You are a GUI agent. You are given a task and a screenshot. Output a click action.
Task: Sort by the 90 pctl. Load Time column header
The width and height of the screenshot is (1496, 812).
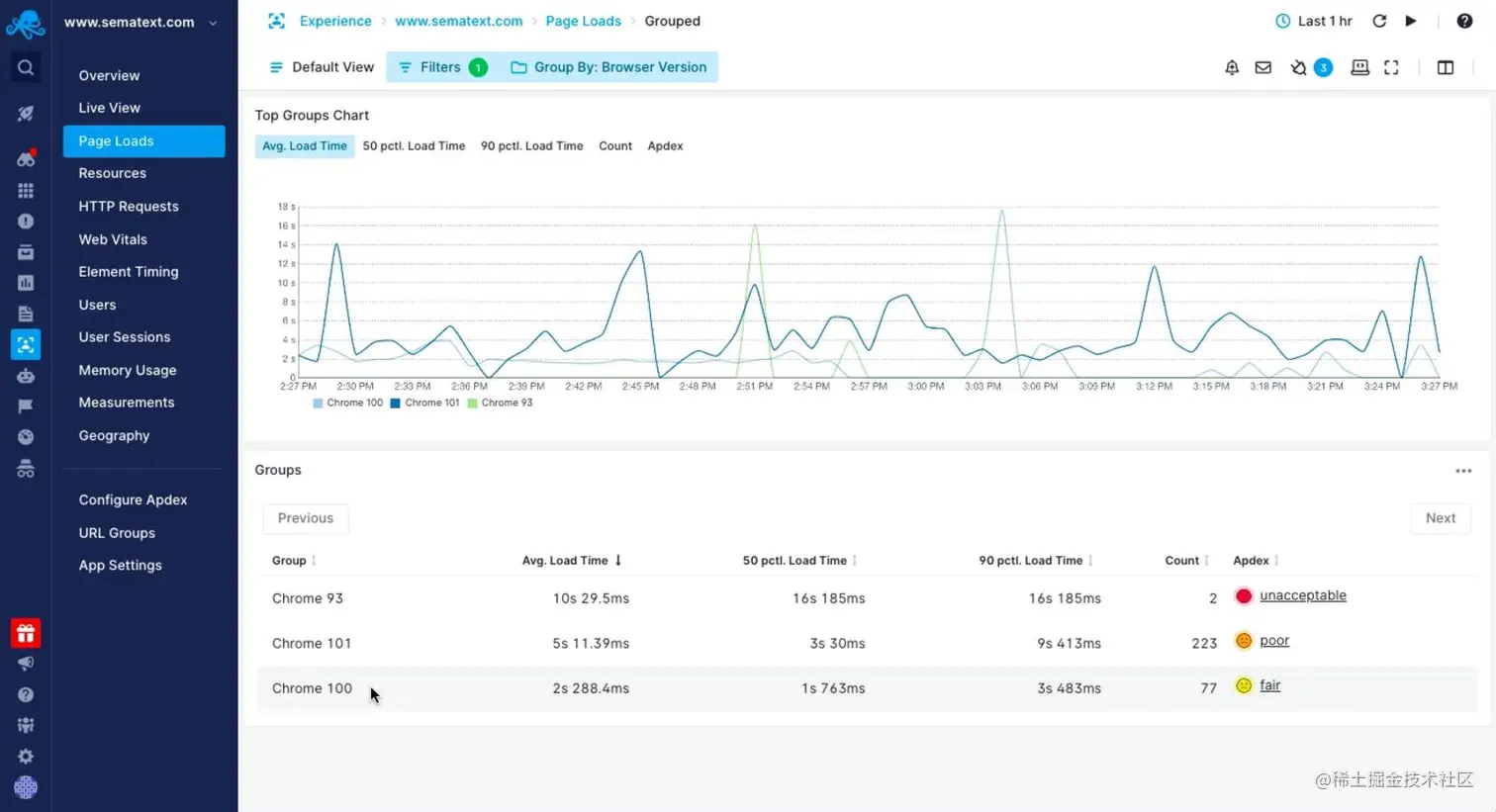coord(1036,561)
